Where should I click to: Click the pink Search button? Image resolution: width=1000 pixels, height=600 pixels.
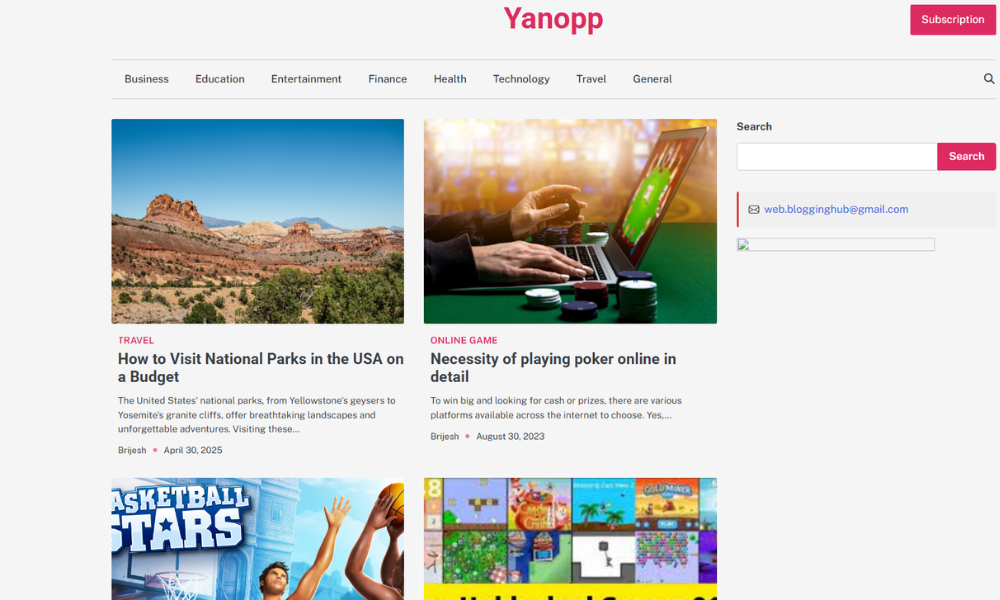click(x=966, y=156)
